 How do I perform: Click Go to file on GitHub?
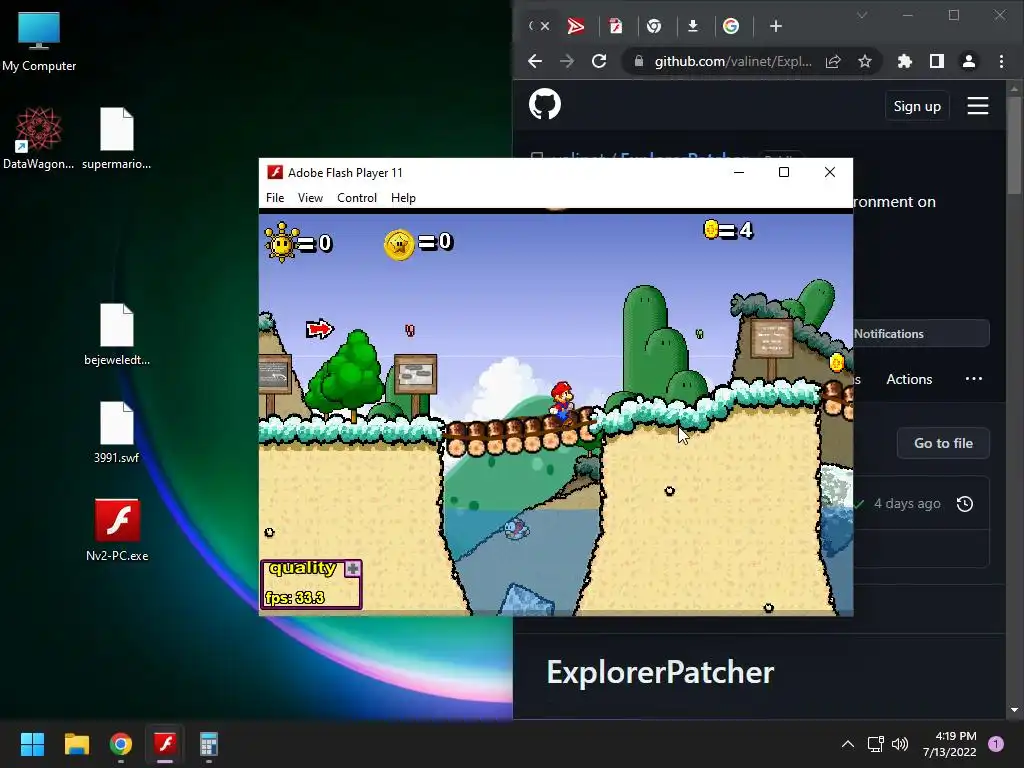[943, 443]
